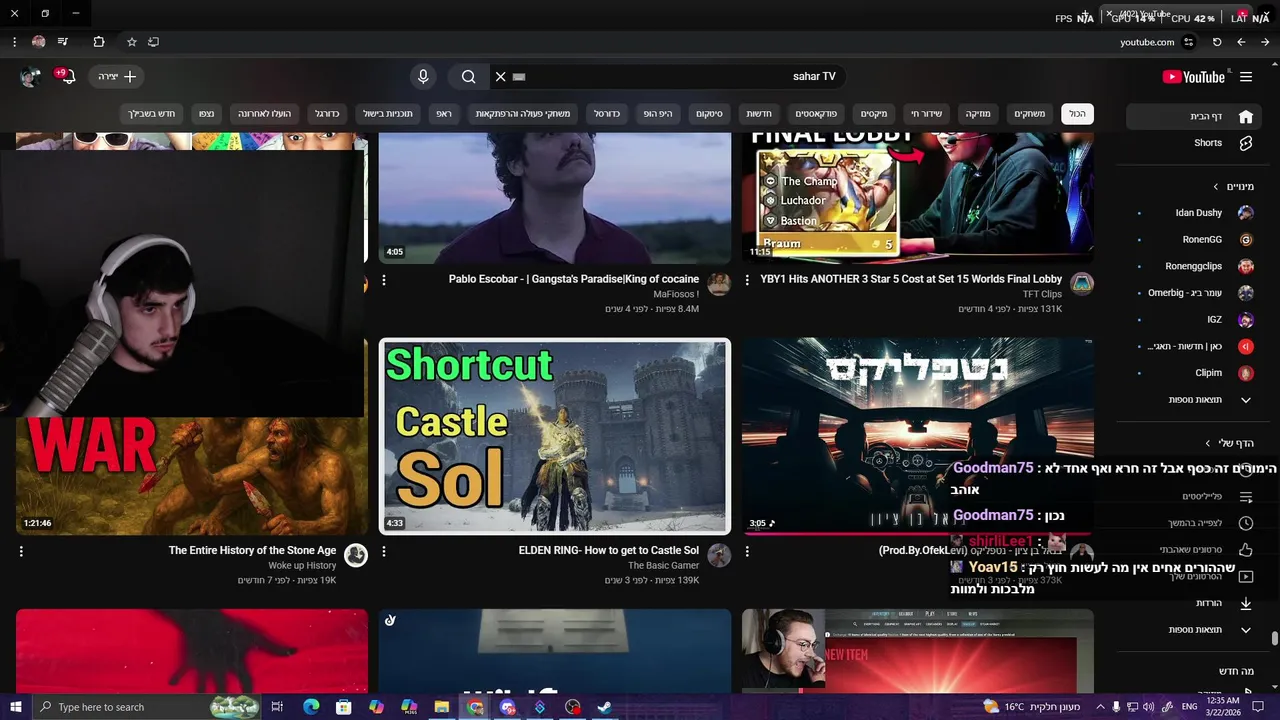1280x720 pixels.
Task: Open Steam from the taskbar
Action: click(x=605, y=707)
